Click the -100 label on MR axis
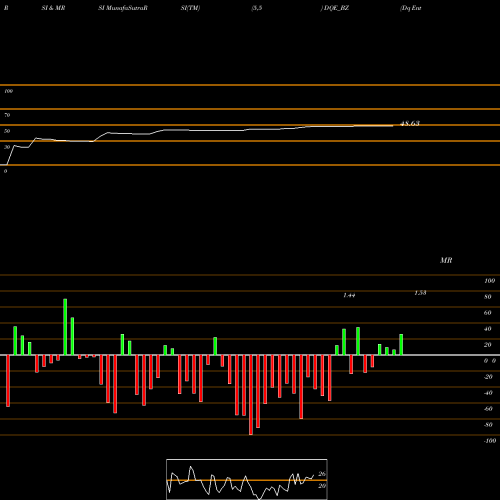The width and height of the screenshot is (500, 500). [490, 441]
